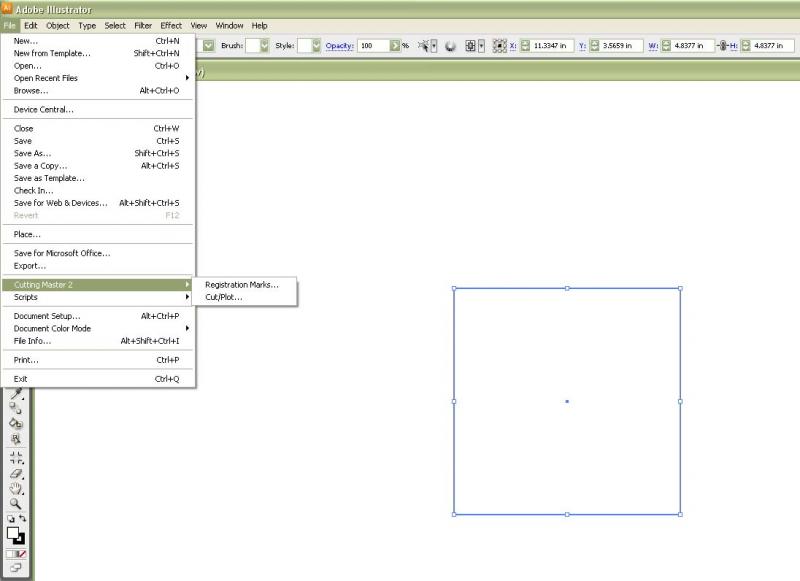This screenshot has width=800, height=581.
Task: Choose Cut/Plot... from the submenu
Action: [244, 297]
